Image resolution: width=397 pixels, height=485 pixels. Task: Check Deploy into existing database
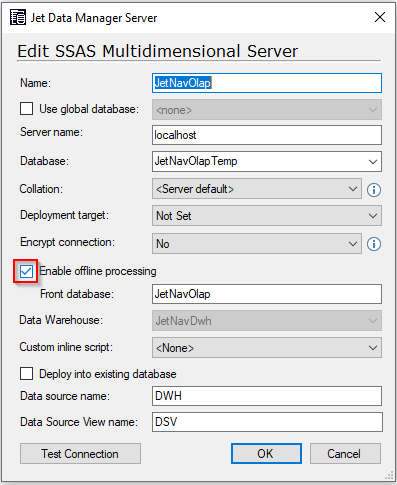27,374
